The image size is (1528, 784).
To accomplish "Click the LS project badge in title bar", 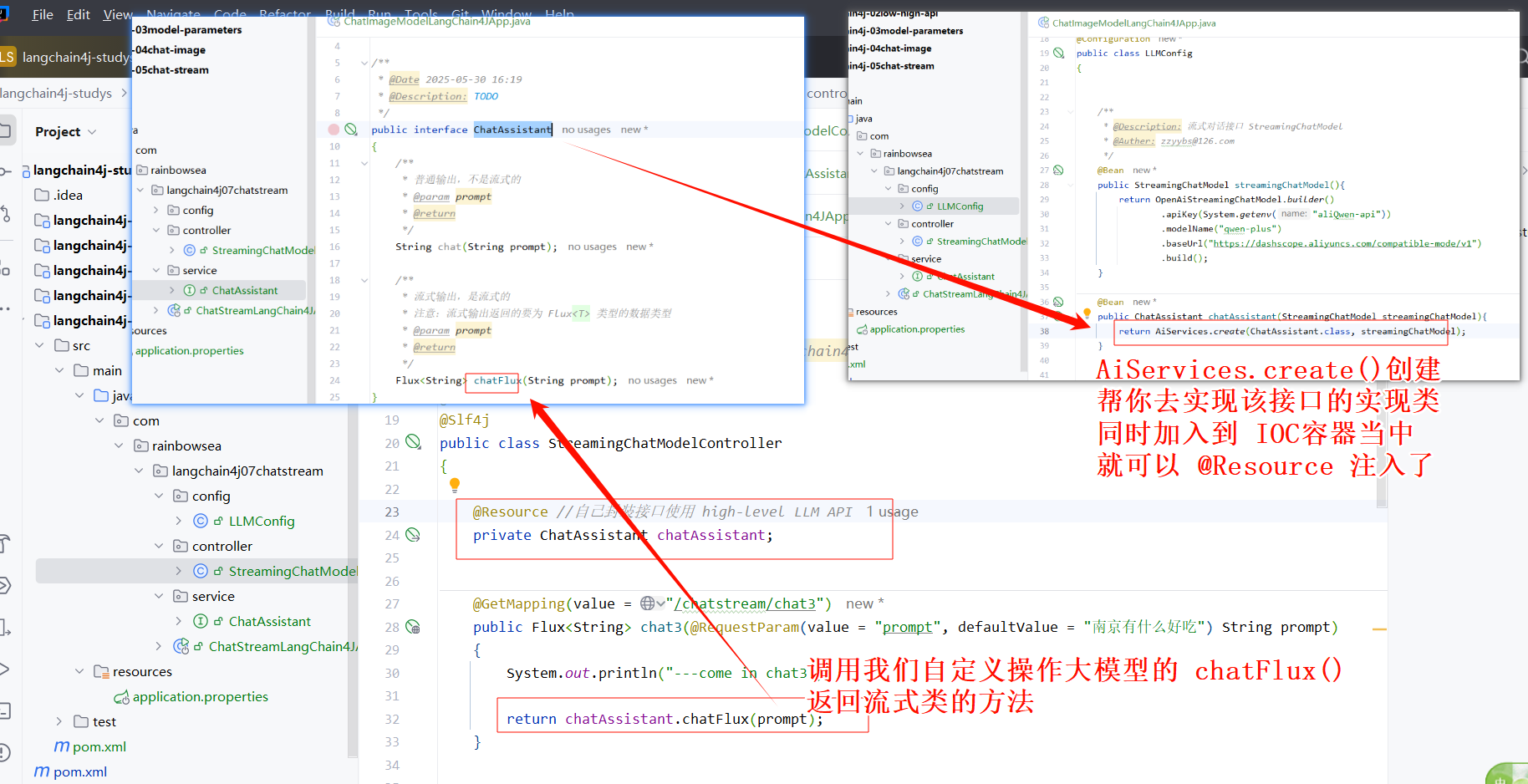I will coord(7,57).
